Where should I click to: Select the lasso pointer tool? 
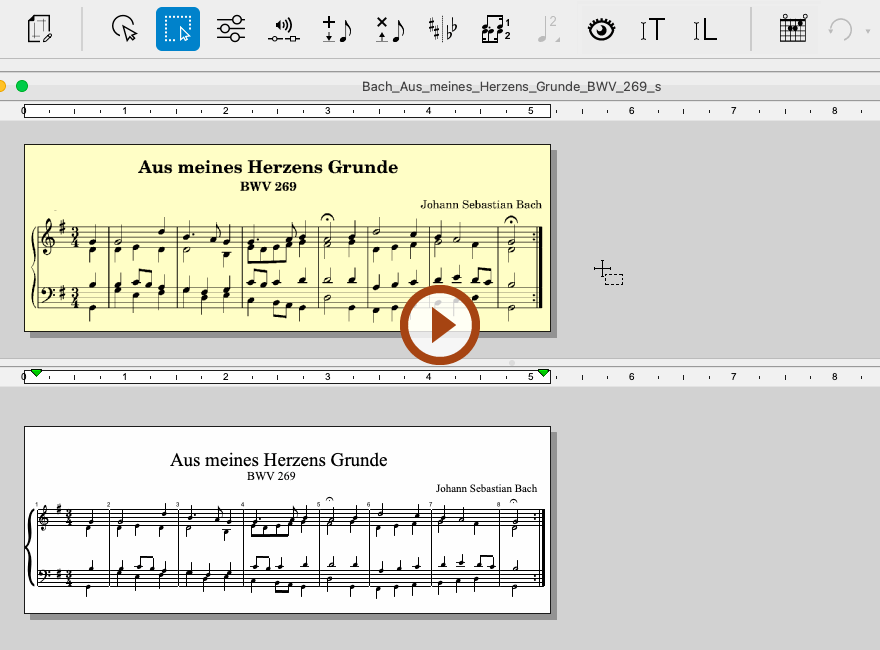tap(124, 29)
